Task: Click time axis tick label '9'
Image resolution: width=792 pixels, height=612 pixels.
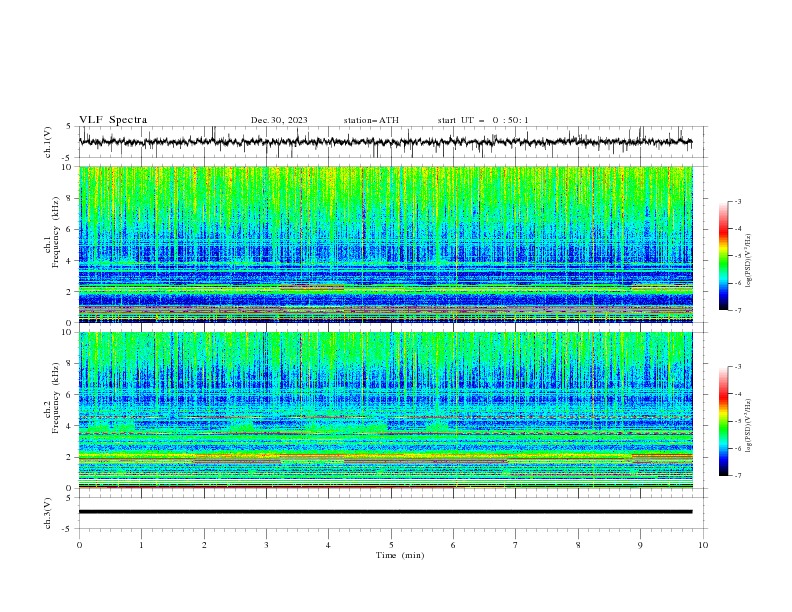Action: coord(640,545)
